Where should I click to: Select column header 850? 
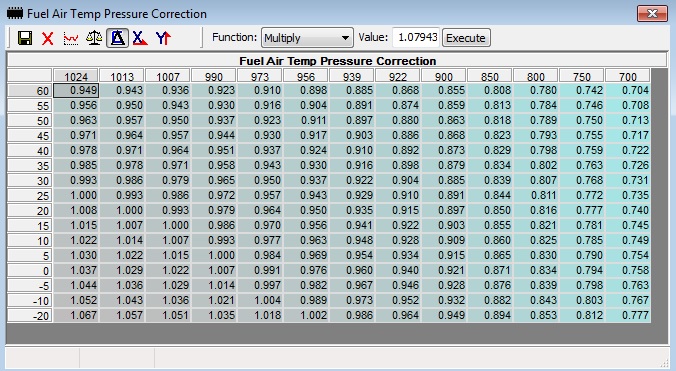(x=490, y=76)
